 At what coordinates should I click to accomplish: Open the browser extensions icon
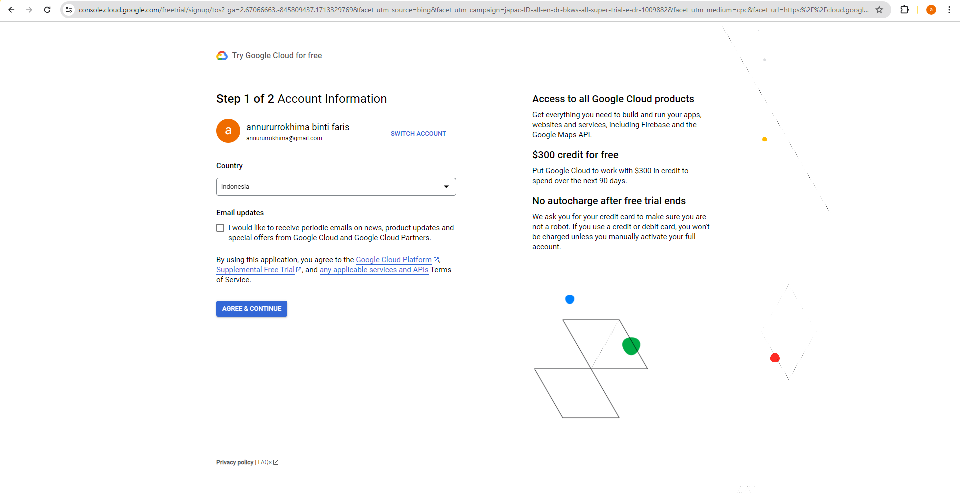point(906,10)
